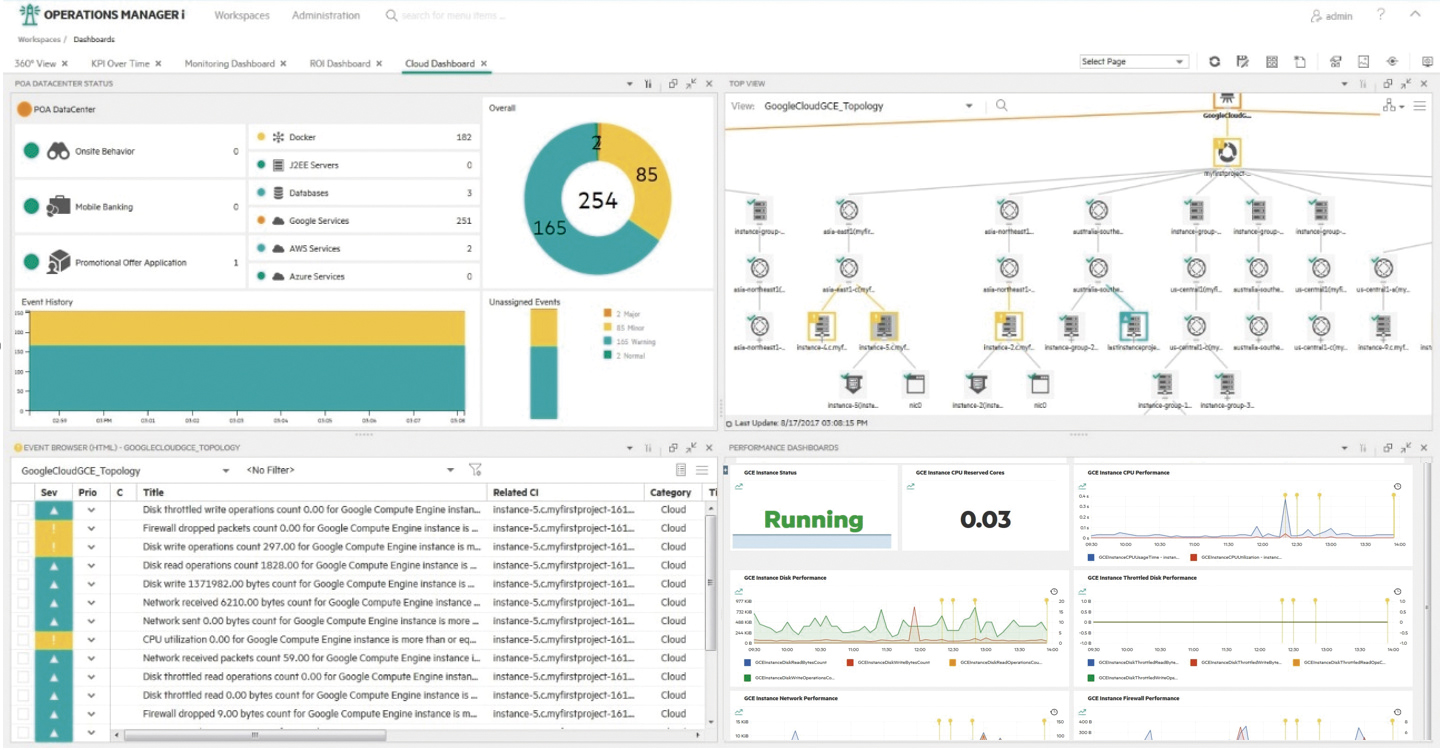This screenshot has height=750, width=1442.
Task: Select the checkbox for Disk write operations event
Action: pos(22,547)
